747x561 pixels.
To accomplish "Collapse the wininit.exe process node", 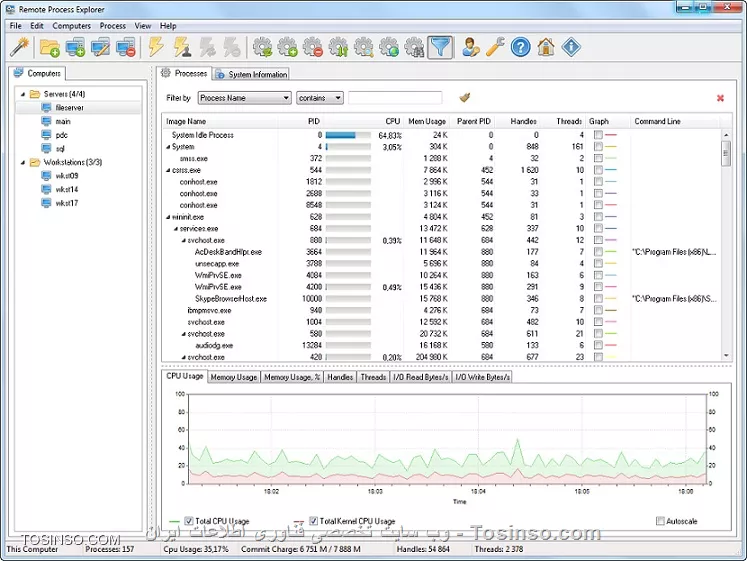I will (168, 217).
